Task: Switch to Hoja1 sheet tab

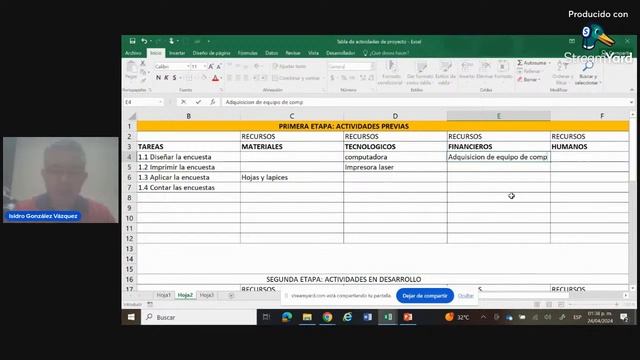Action: point(164,295)
